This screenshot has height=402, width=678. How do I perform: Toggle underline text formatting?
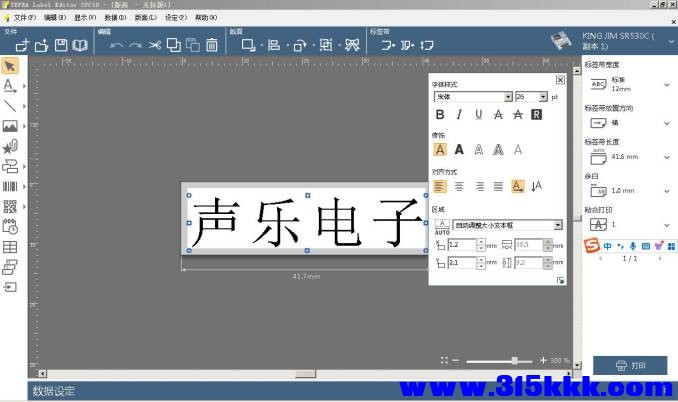pos(479,115)
